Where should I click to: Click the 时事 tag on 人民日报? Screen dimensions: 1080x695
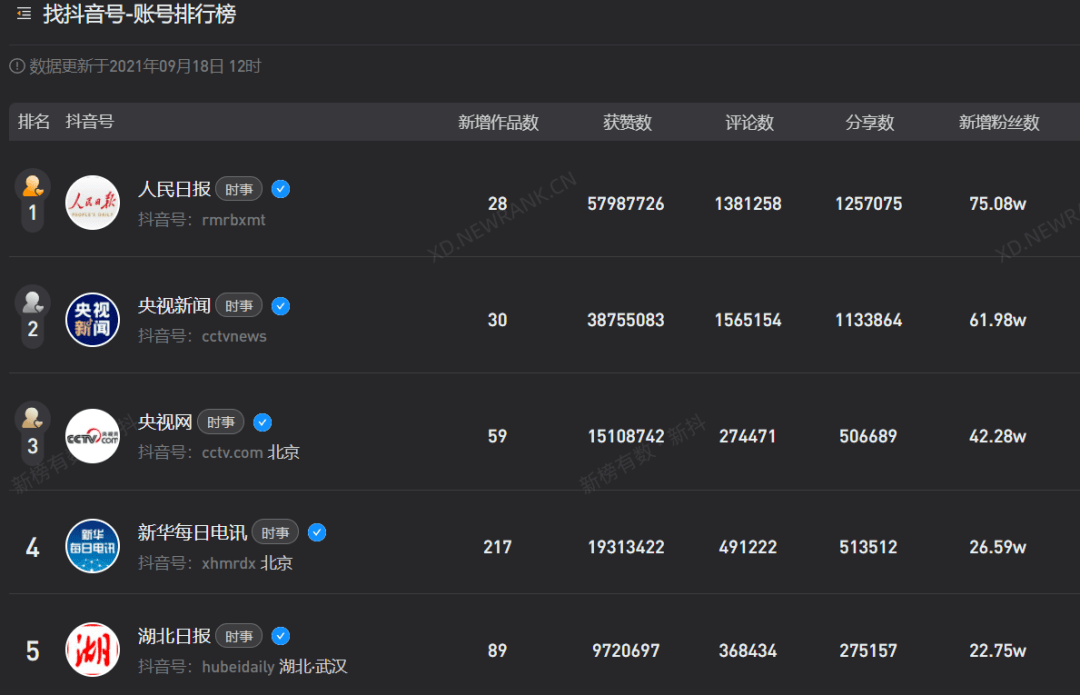tap(239, 189)
